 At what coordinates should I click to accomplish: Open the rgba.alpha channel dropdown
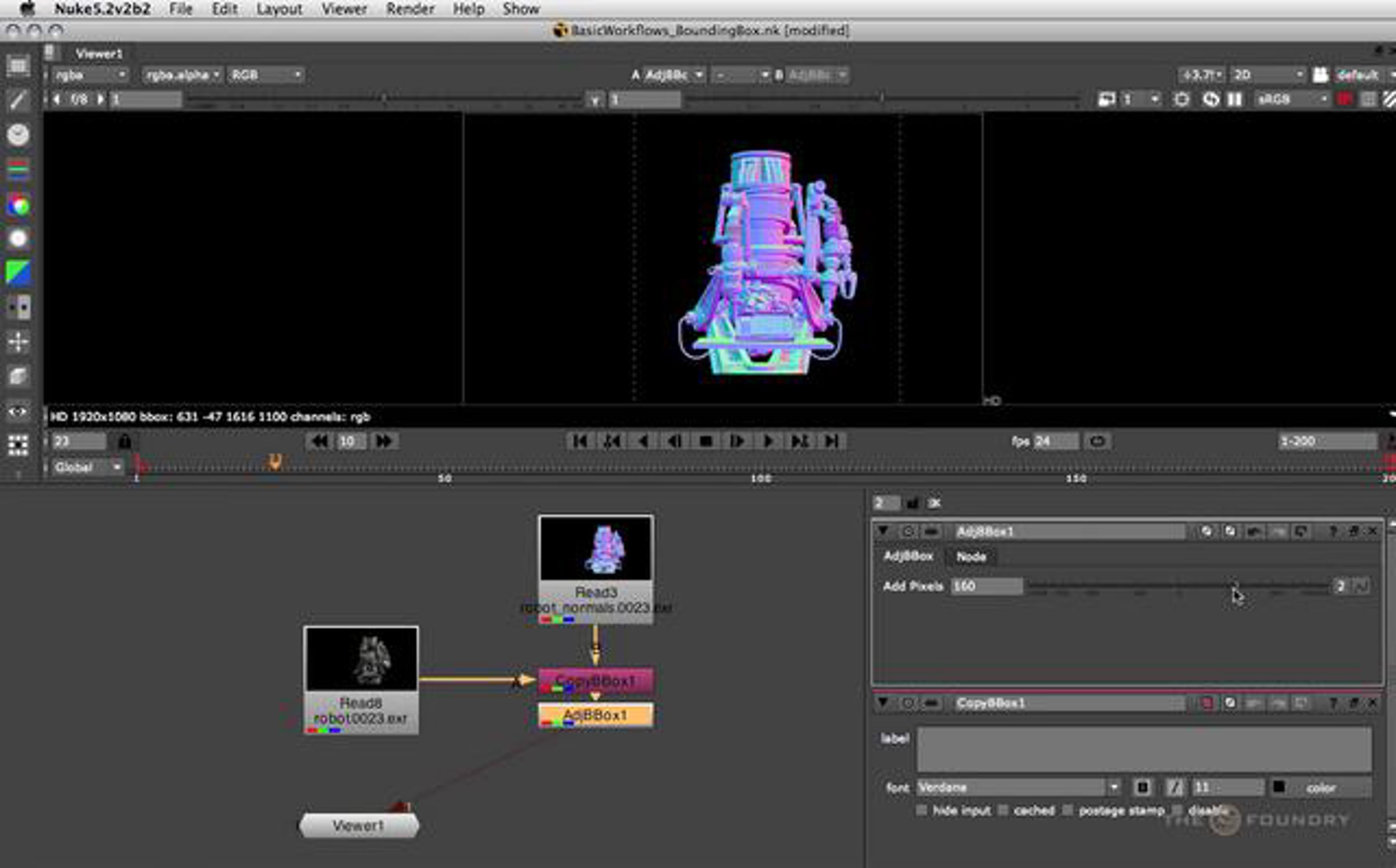tap(182, 75)
